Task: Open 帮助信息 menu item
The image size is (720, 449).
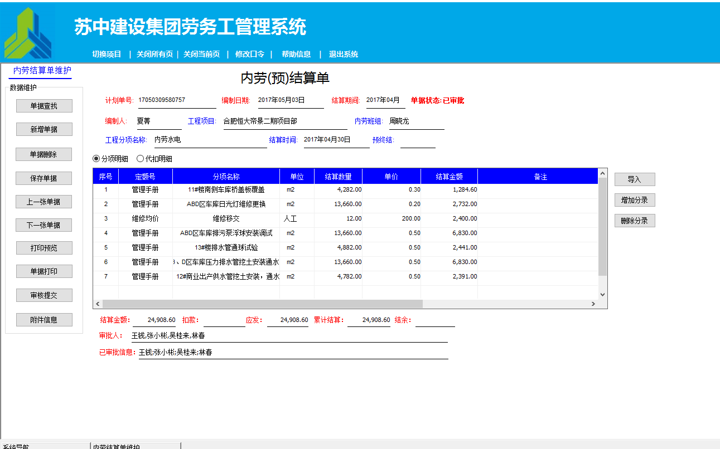Action: point(296,54)
